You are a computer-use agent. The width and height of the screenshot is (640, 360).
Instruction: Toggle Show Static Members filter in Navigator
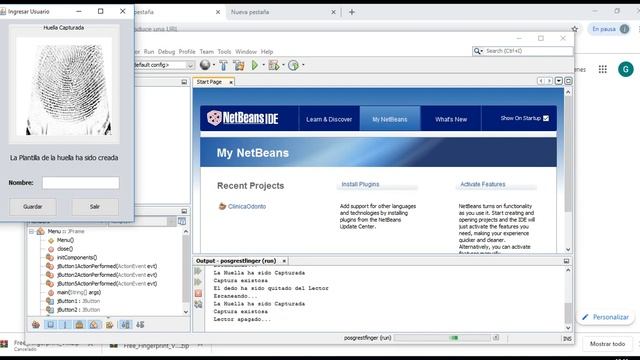click(x=65, y=325)
